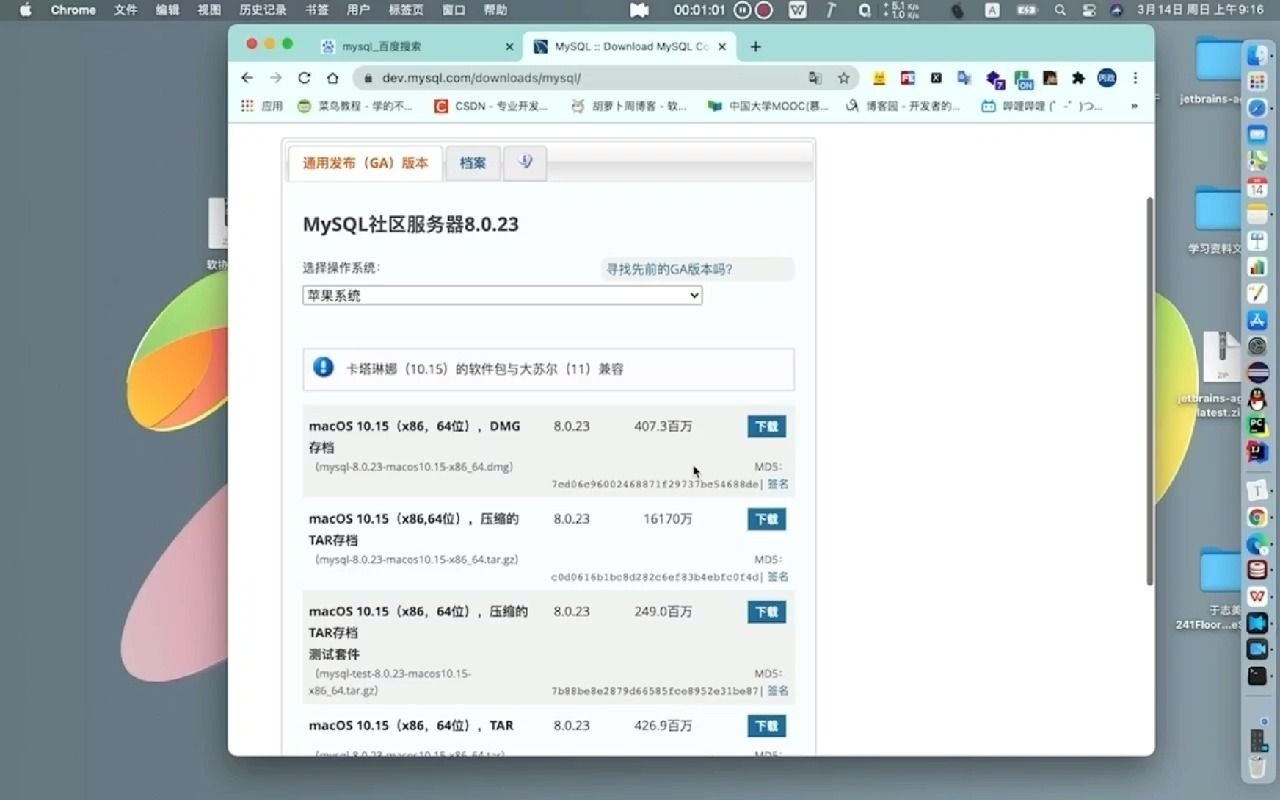Open Spotlight search in the menu bar
Viewport: 1280px width, 800px height.
[1060, 10]
